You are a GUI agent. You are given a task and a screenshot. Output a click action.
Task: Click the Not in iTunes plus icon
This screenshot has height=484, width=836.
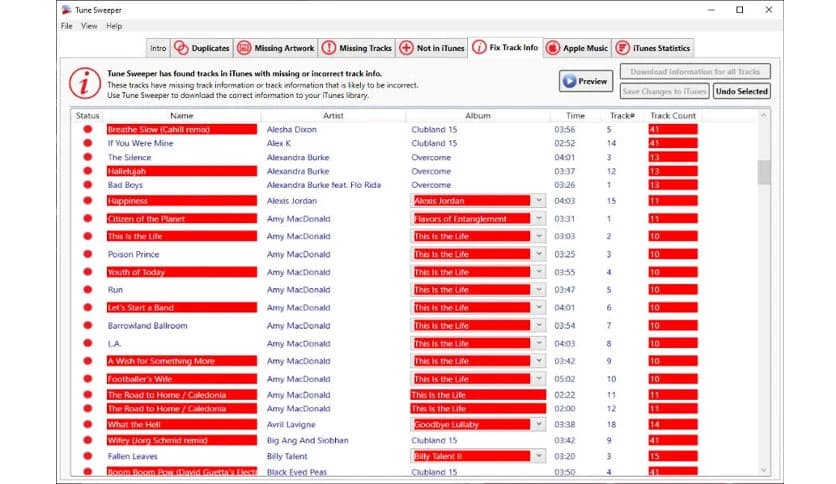click(406, 48)
